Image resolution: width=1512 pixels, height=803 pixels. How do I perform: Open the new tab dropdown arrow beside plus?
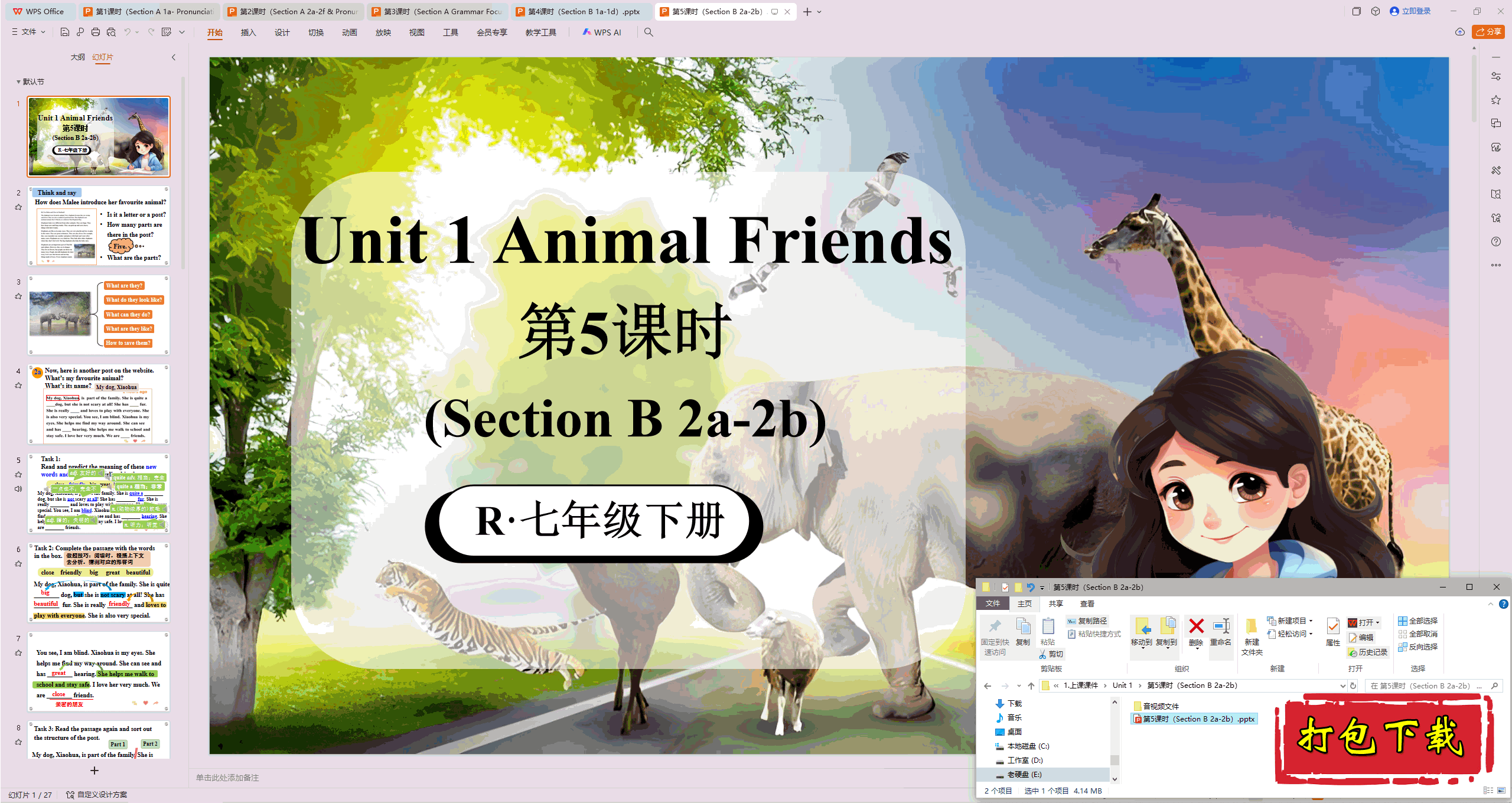point(820,12)
